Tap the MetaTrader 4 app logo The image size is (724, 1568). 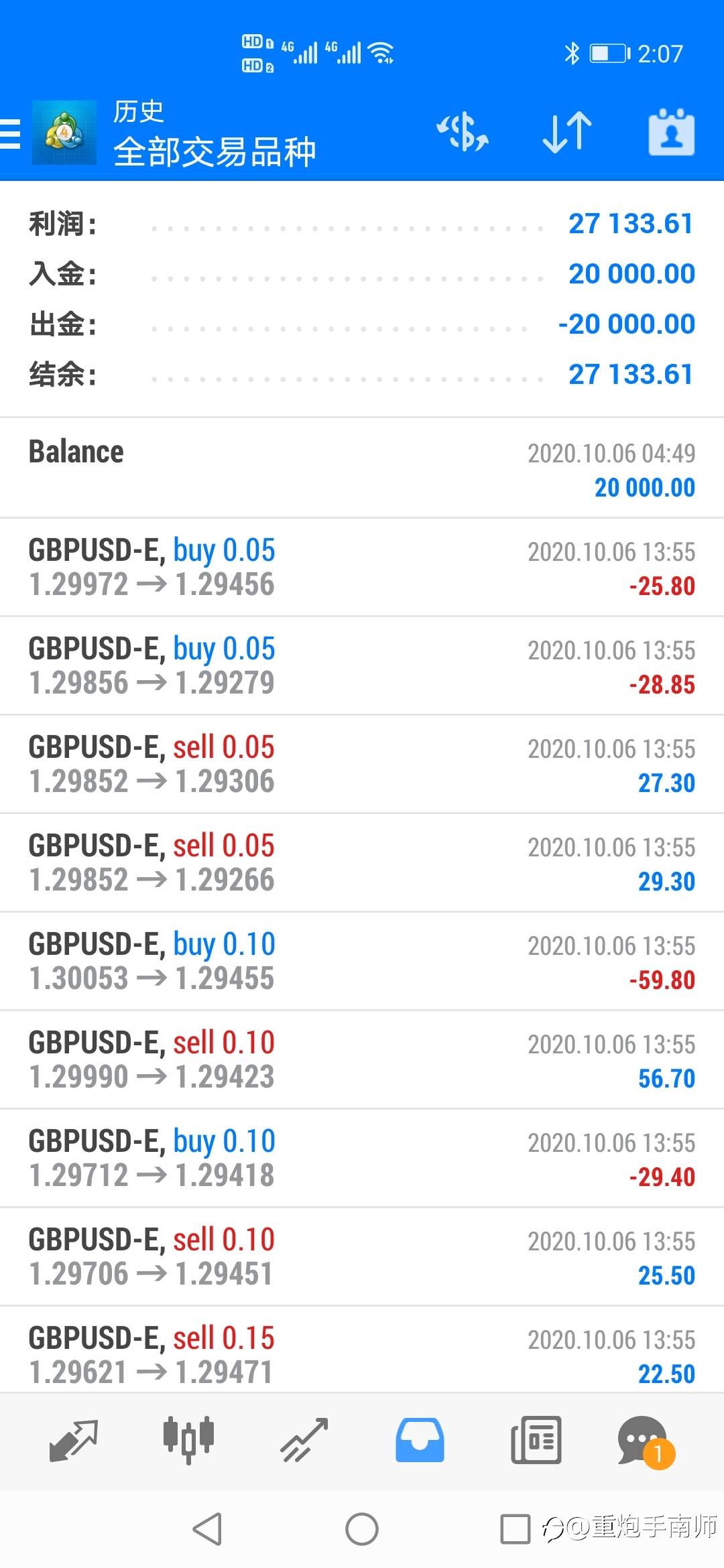tap(64, 133)
